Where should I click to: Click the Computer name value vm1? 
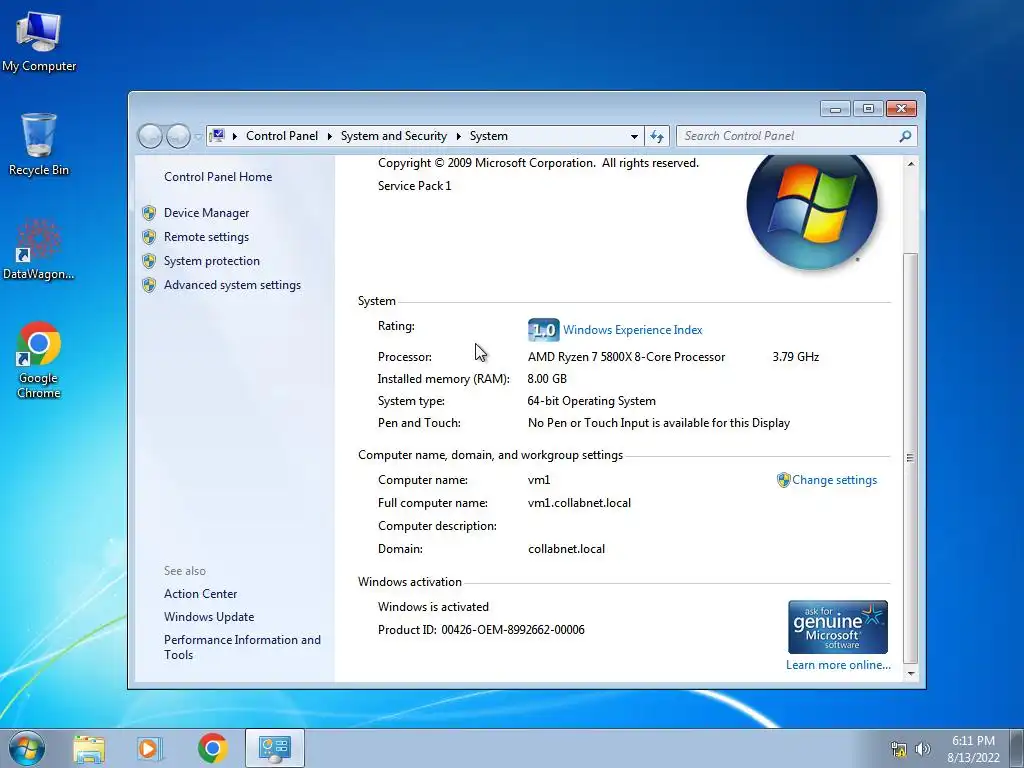click(x=539, y=480)
